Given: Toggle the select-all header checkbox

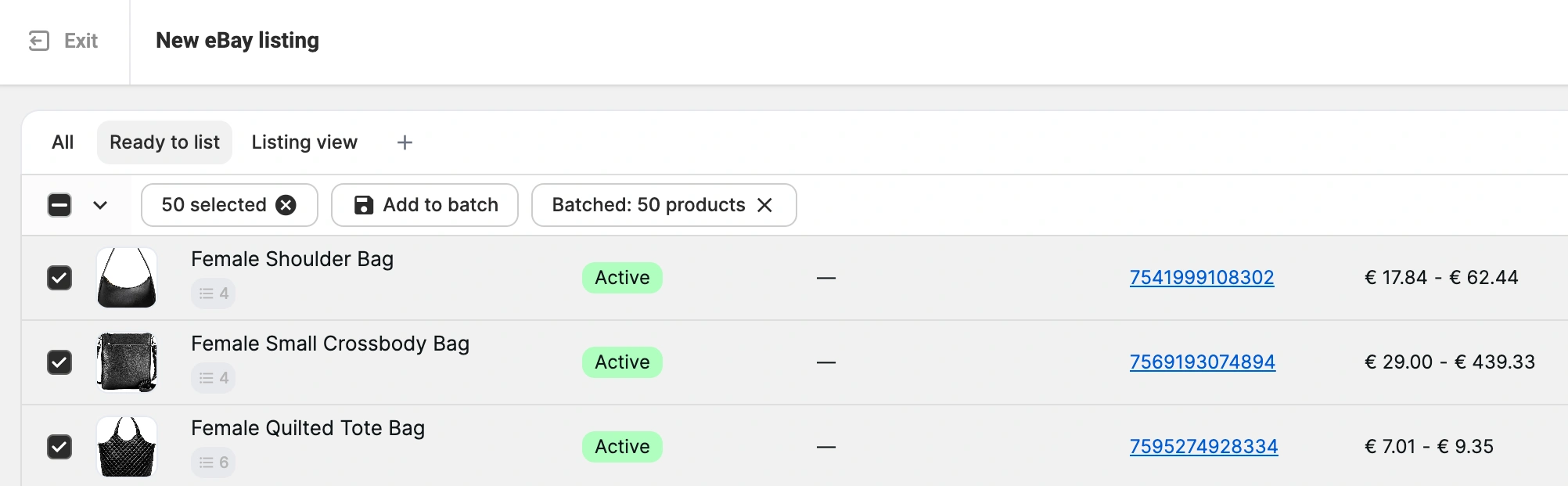Looking at the screenshot, I should 59,205.
